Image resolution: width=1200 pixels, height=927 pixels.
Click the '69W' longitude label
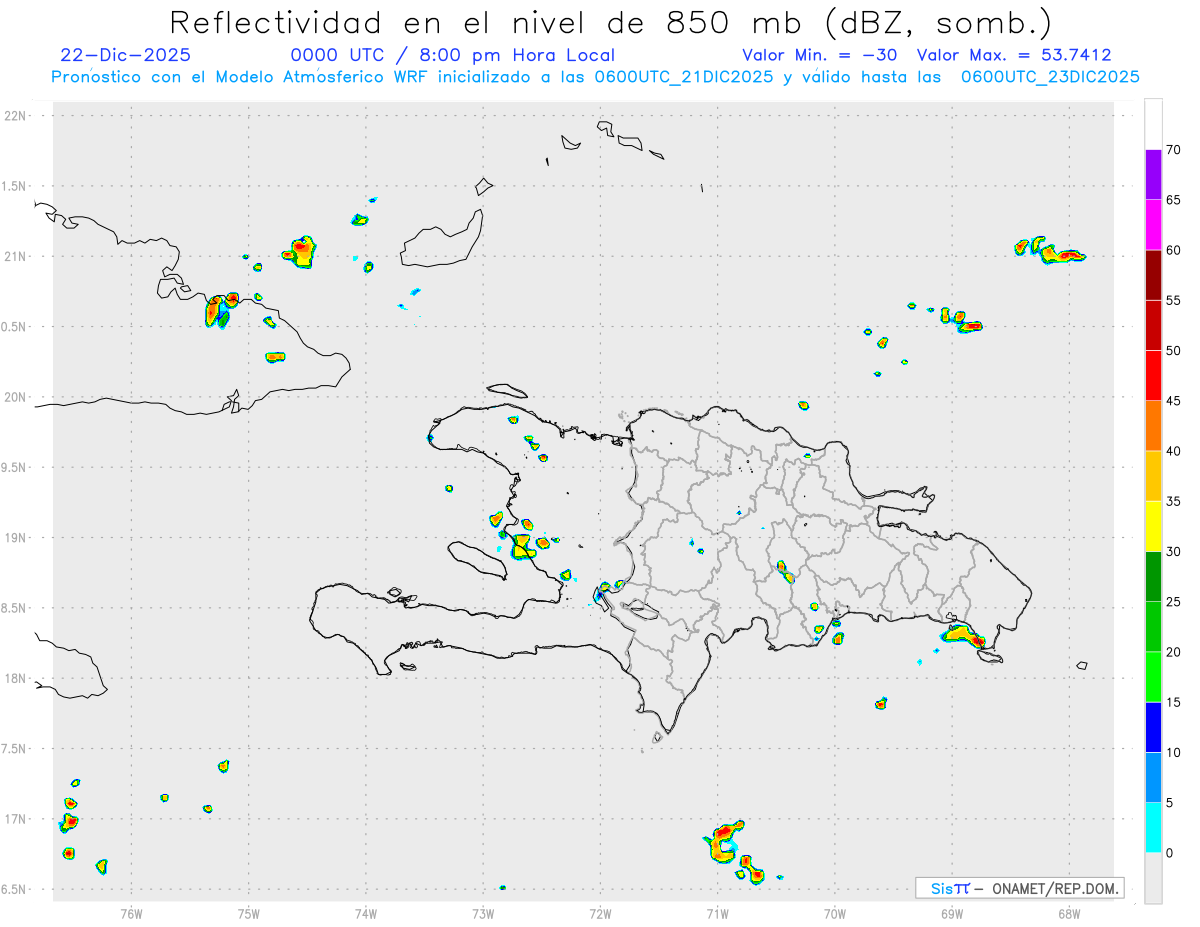(x=951, y=913)
